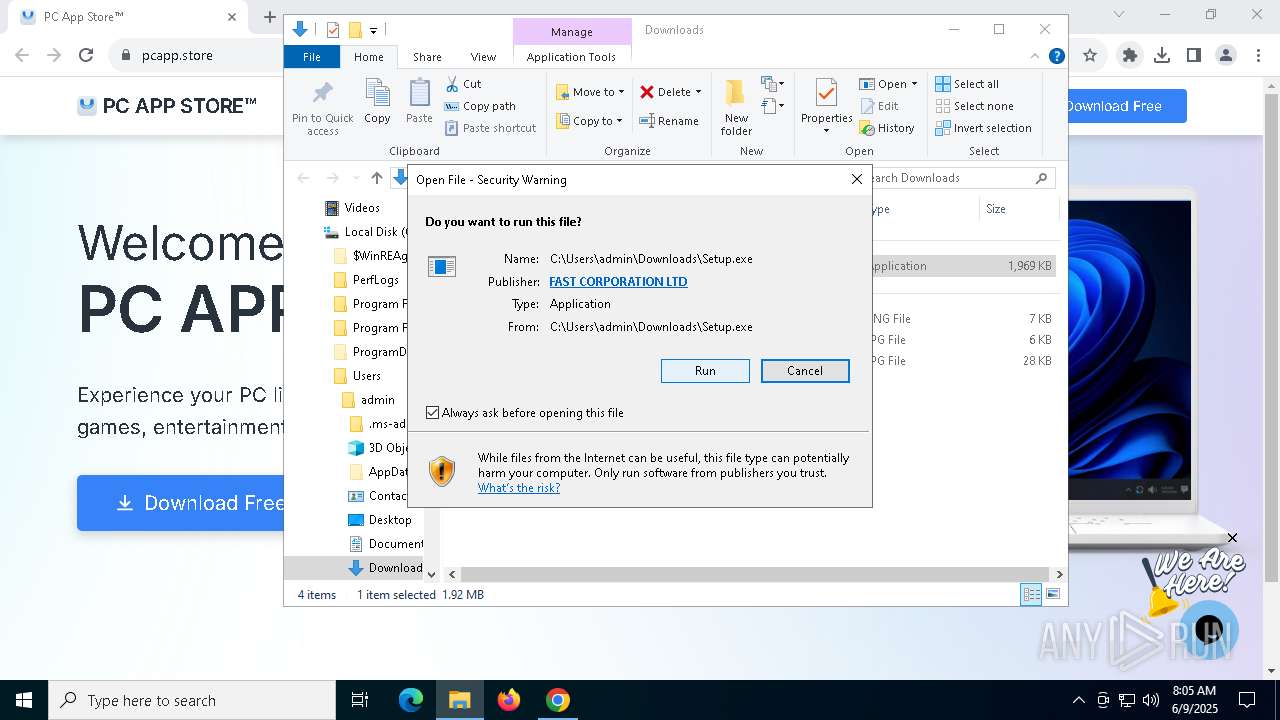The width and height of the screenshot is (1280, 720).
Task: Click the Task View button on taskbar
Action: [x=360, y=700]
